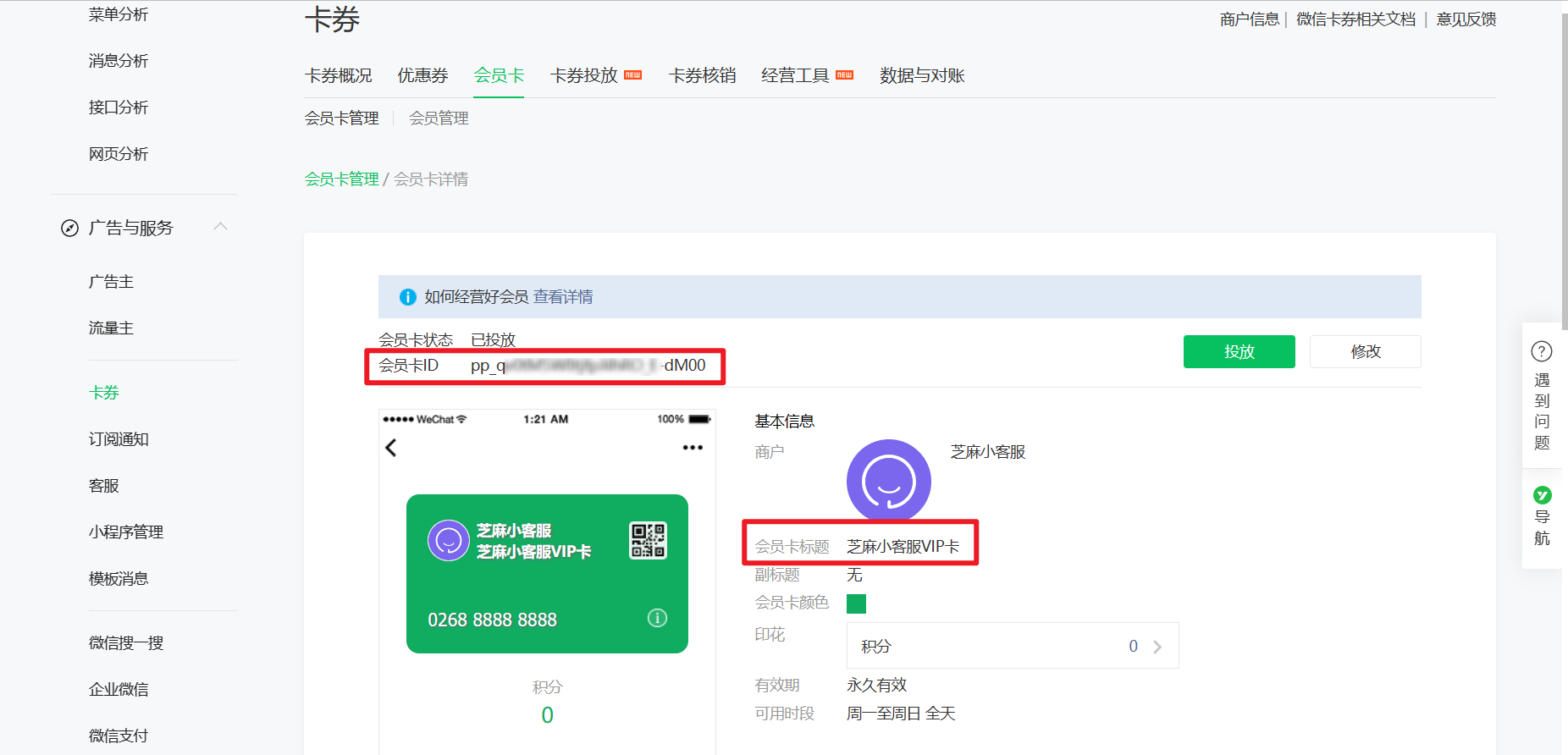The image size is (1568, 755).
Task: Open the 数据与对账 tab
Action: click(x=922, y=75)
